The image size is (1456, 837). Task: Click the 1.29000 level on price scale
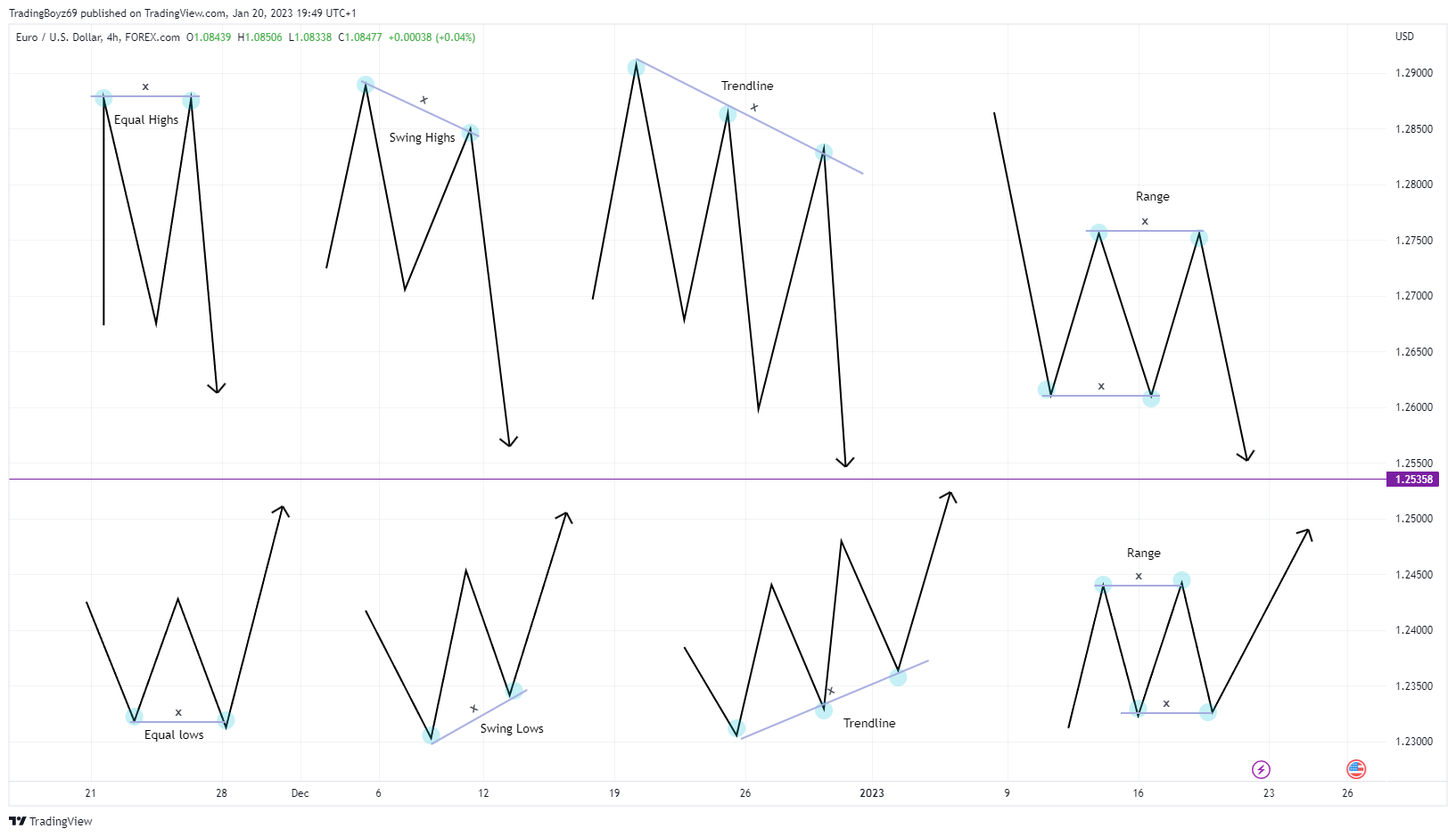click(x=1414, y=73)
